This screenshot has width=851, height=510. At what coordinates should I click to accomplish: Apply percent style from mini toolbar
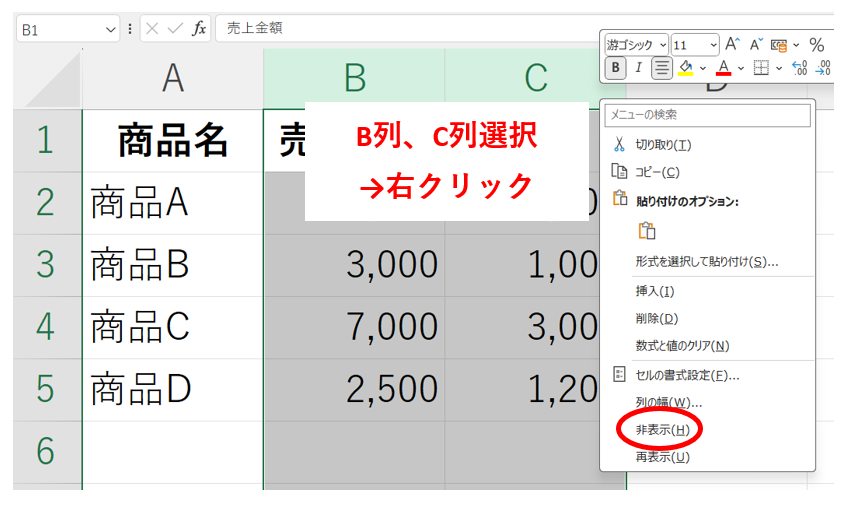click(x=817, y=45)
